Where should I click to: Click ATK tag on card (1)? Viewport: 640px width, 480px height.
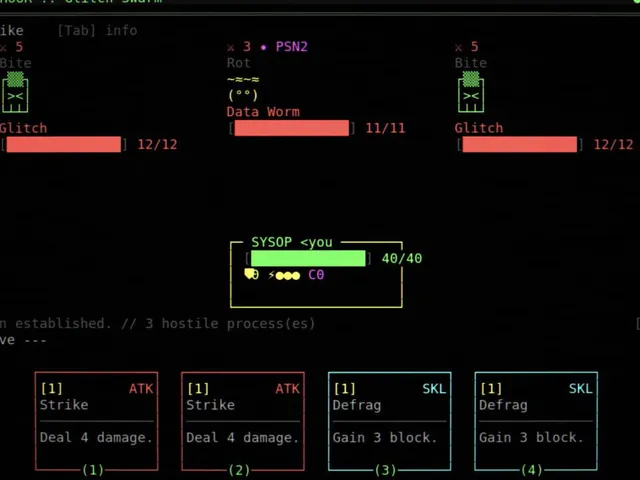(x=141, y=389)
